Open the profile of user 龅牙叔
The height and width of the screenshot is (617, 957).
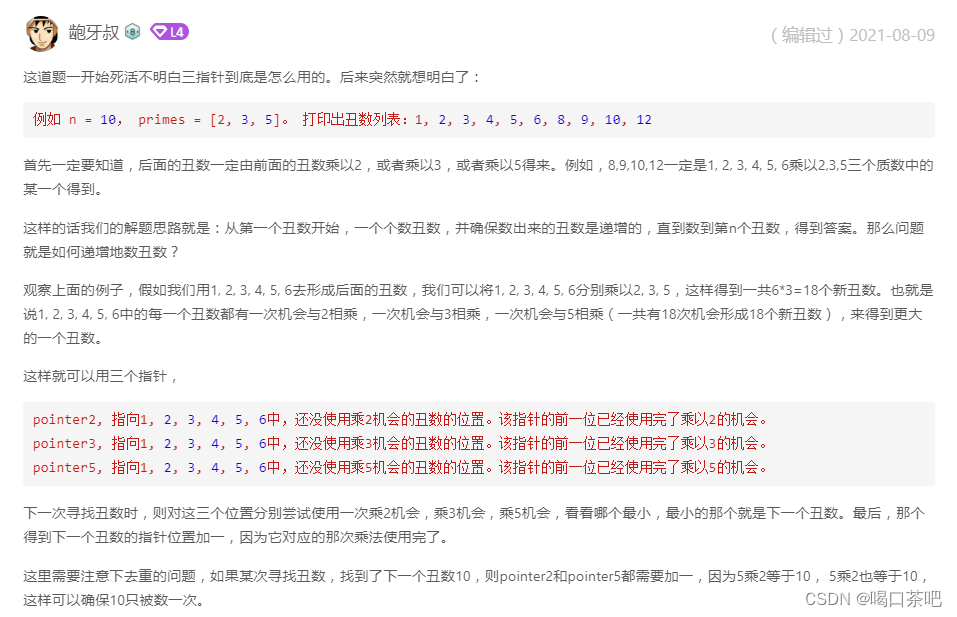[x=93, y=32]
